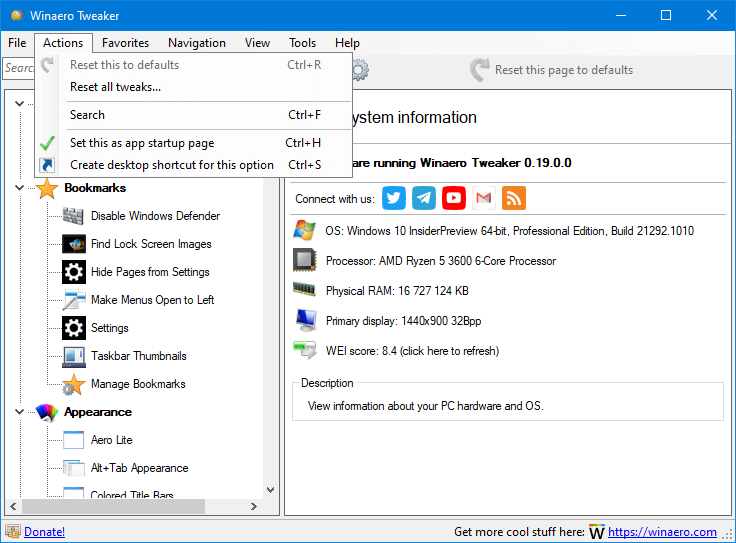Viewport: 736px width, 543px height.
Task: Click the Alt+Tab Appearance icon
Action: (74, 468)
